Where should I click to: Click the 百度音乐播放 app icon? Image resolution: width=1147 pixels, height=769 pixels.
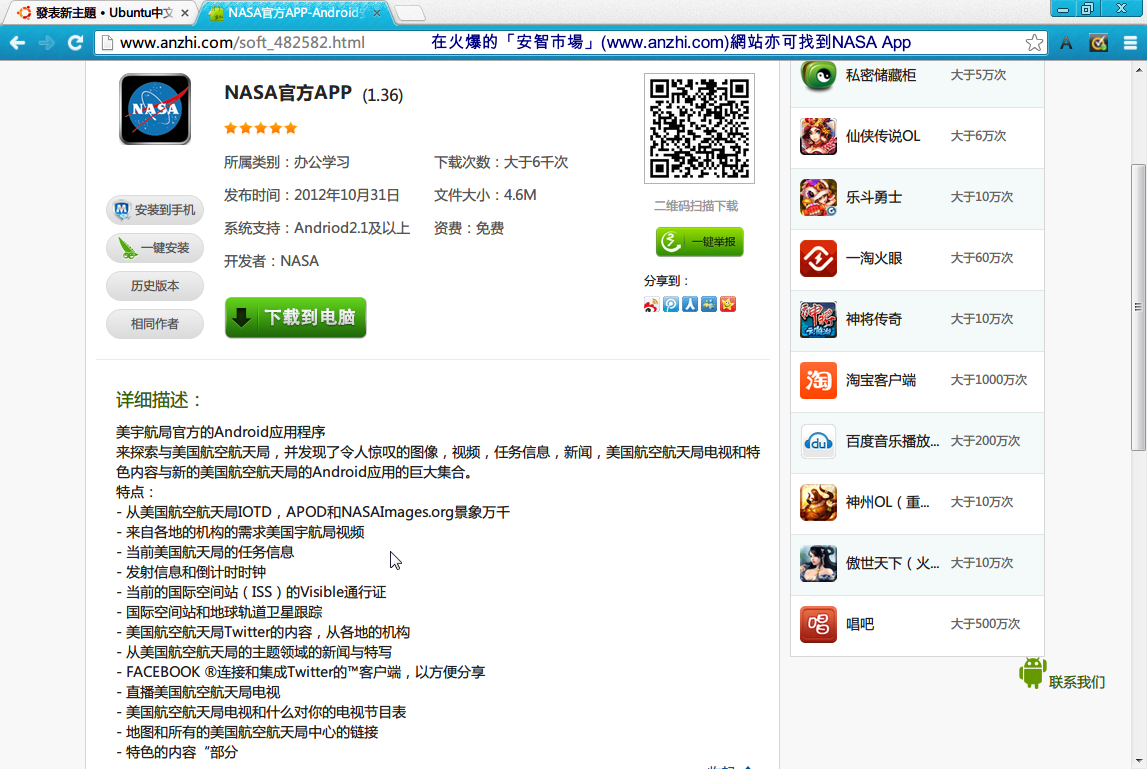818,441
